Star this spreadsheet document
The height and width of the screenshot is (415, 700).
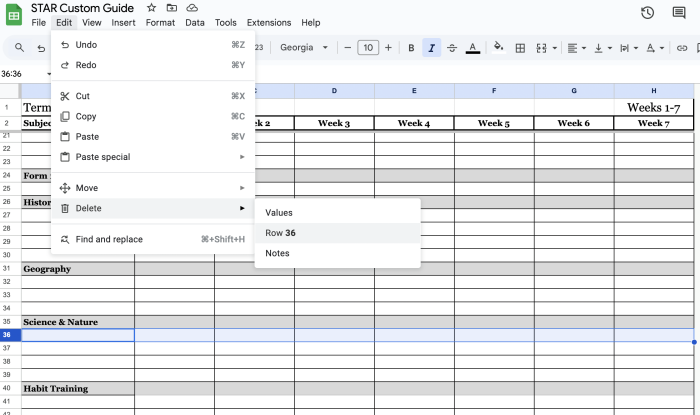(151, 8)
